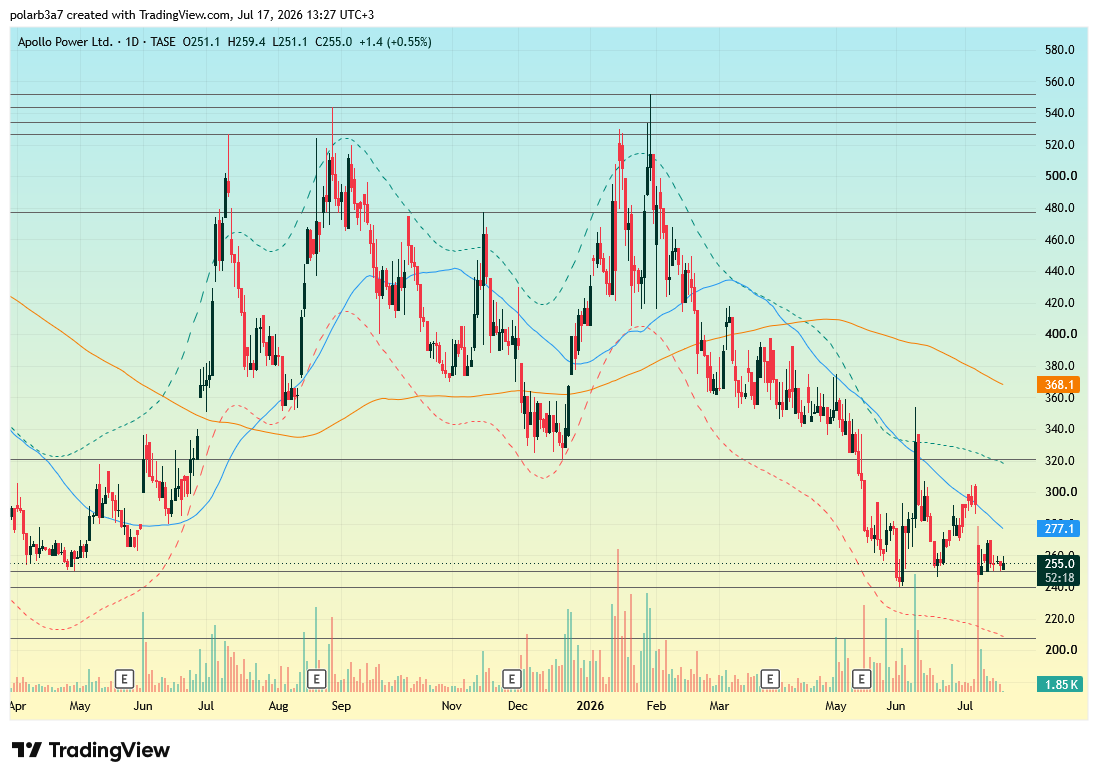Click the 52:18 bar countdown label
Viewport: 1098px width, 780px height.
pos(1059,578)
